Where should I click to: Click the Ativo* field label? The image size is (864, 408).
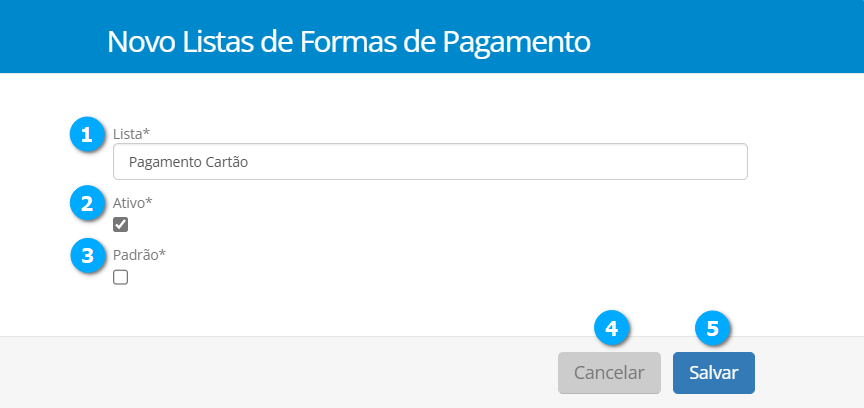click(x=133, y=203)
